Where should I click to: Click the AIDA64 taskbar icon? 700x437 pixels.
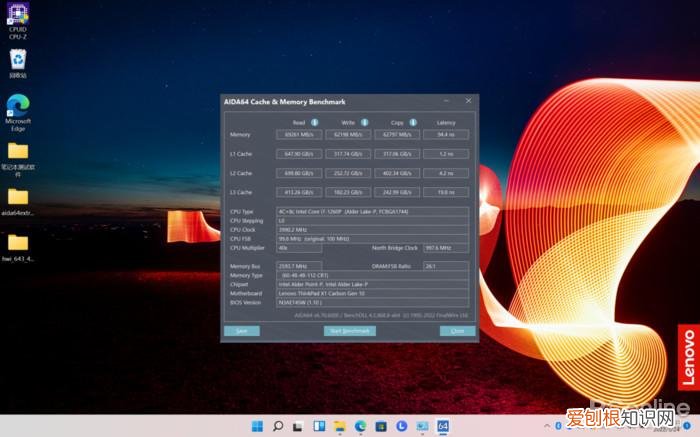442,426
